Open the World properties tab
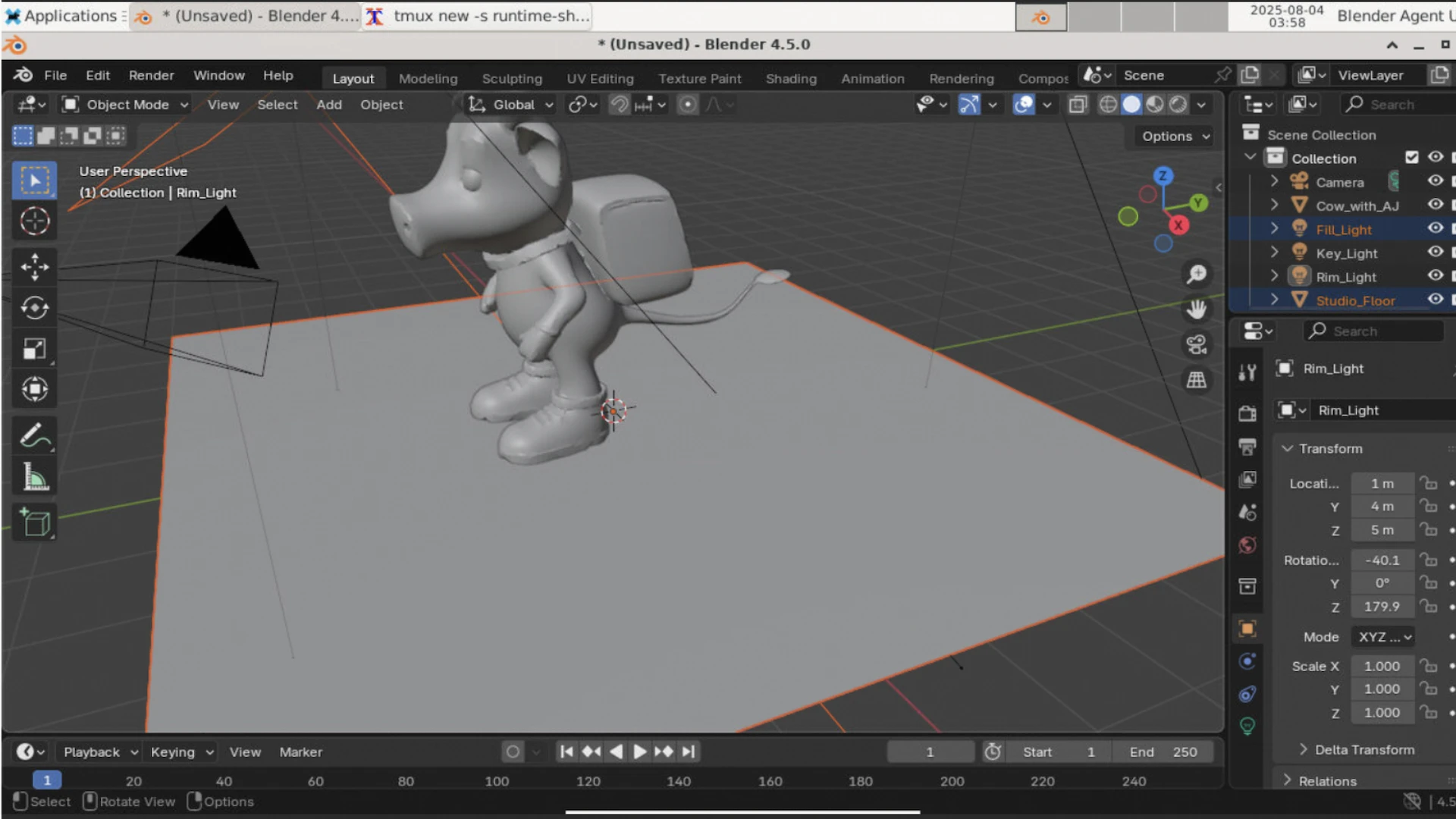 tap(1247, 545)
